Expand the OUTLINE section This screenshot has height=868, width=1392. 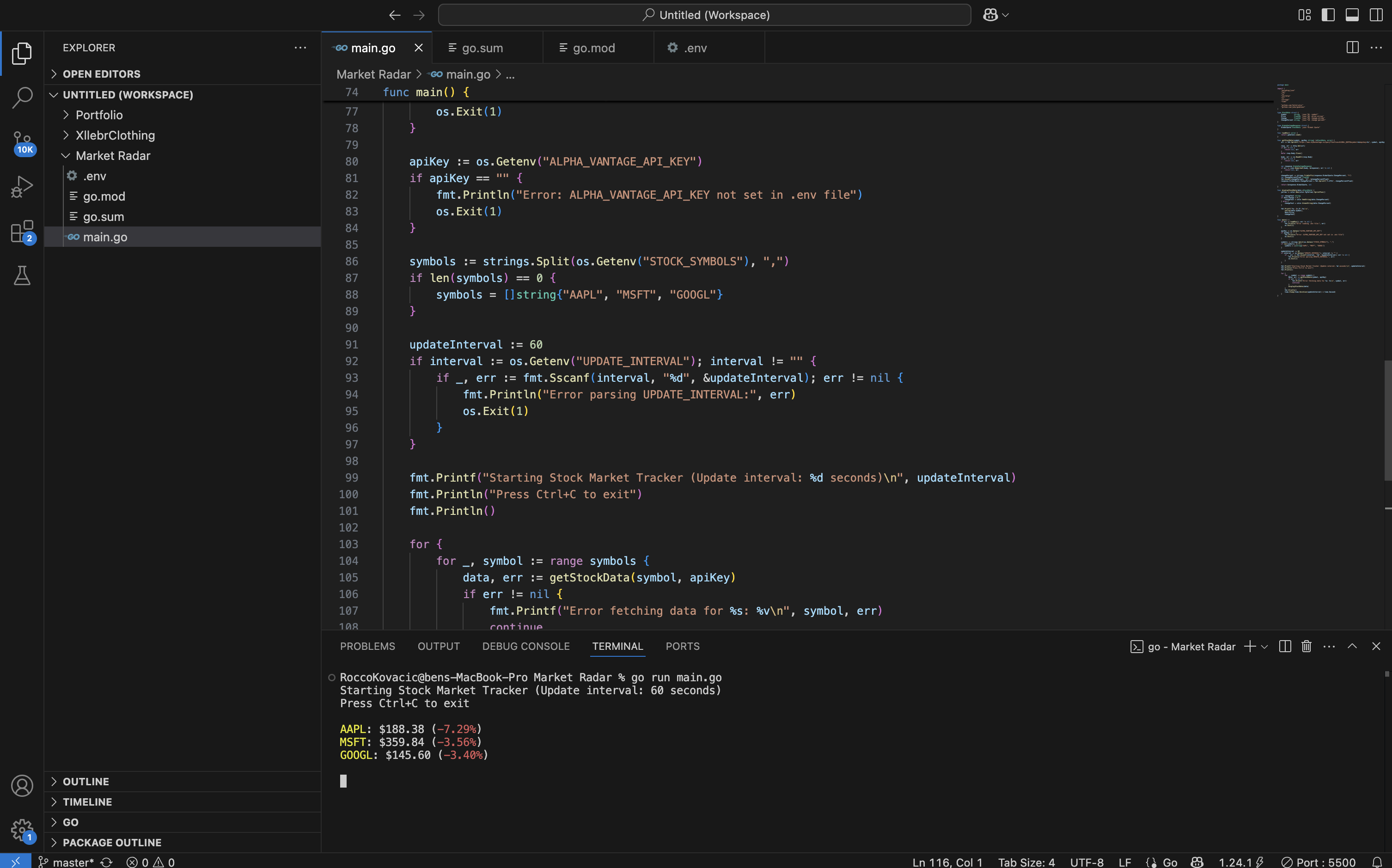[x=85, y=781]
